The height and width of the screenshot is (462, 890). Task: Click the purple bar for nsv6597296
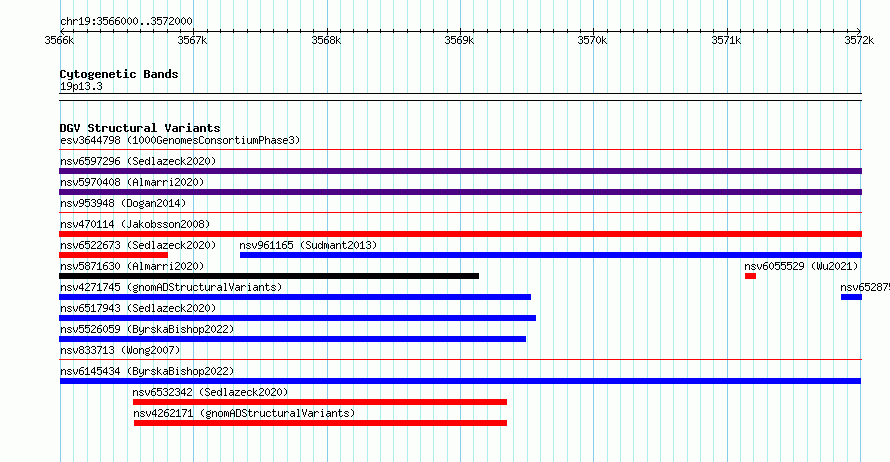click(460, 171)
